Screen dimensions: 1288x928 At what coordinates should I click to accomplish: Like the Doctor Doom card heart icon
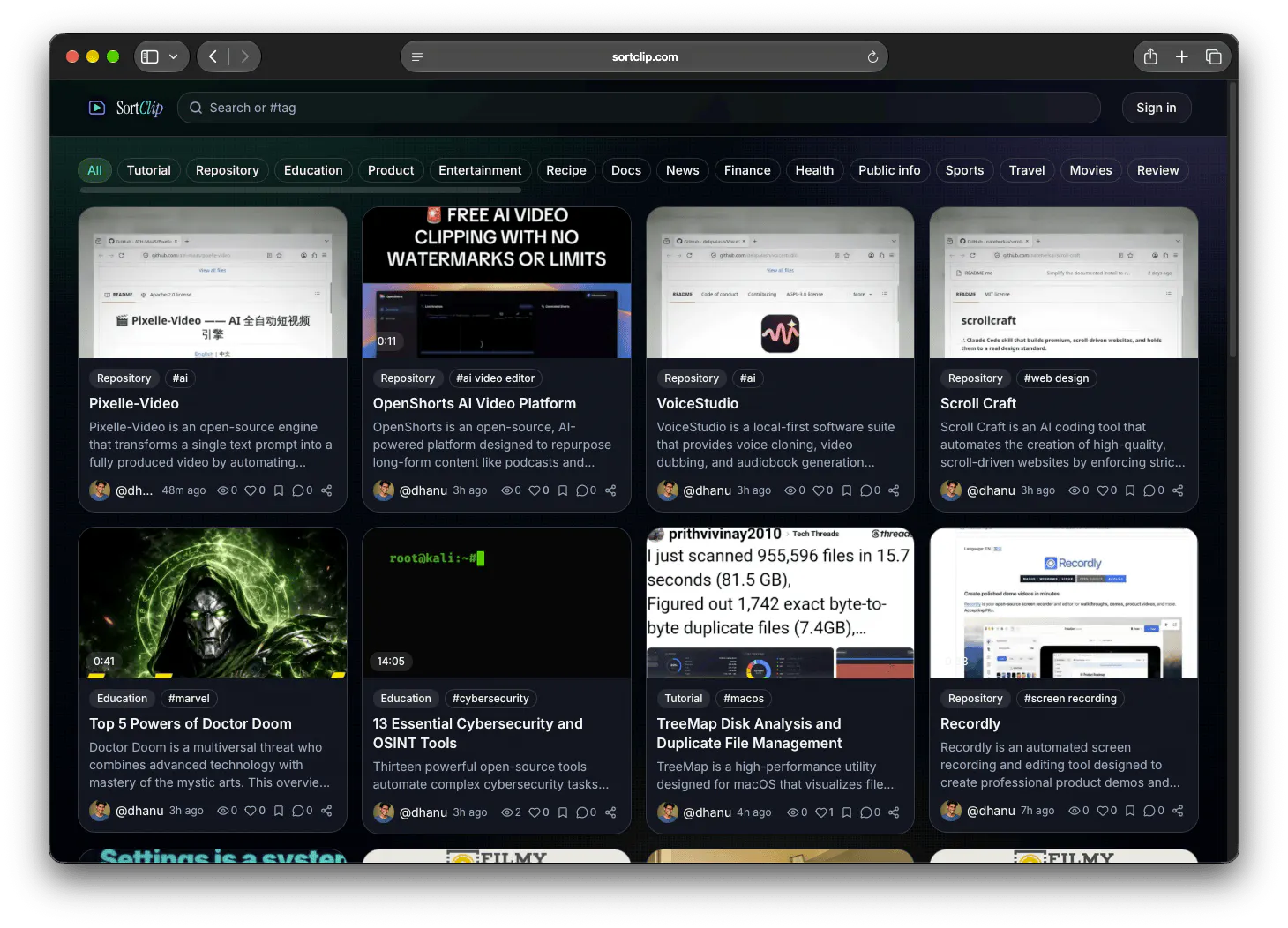pos(251,811)
